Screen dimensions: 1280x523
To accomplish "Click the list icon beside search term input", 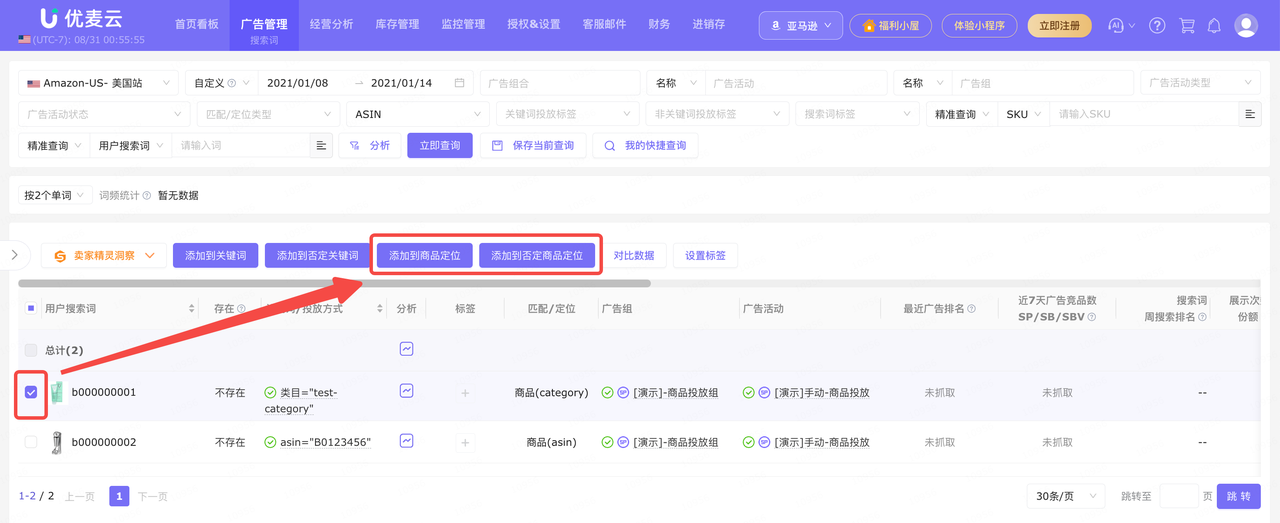I will point(321,145).
